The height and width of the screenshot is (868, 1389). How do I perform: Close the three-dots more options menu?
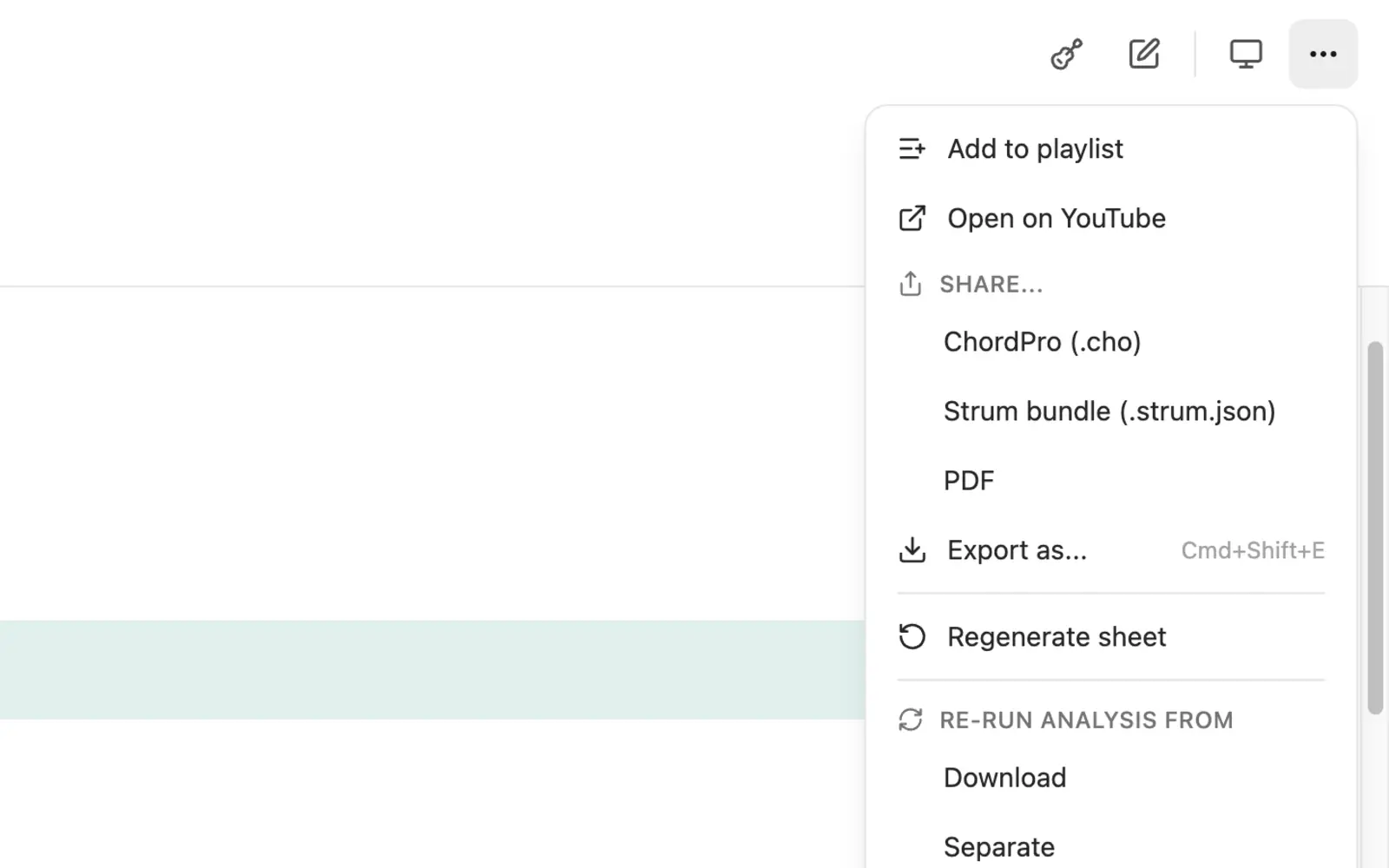1323,54
